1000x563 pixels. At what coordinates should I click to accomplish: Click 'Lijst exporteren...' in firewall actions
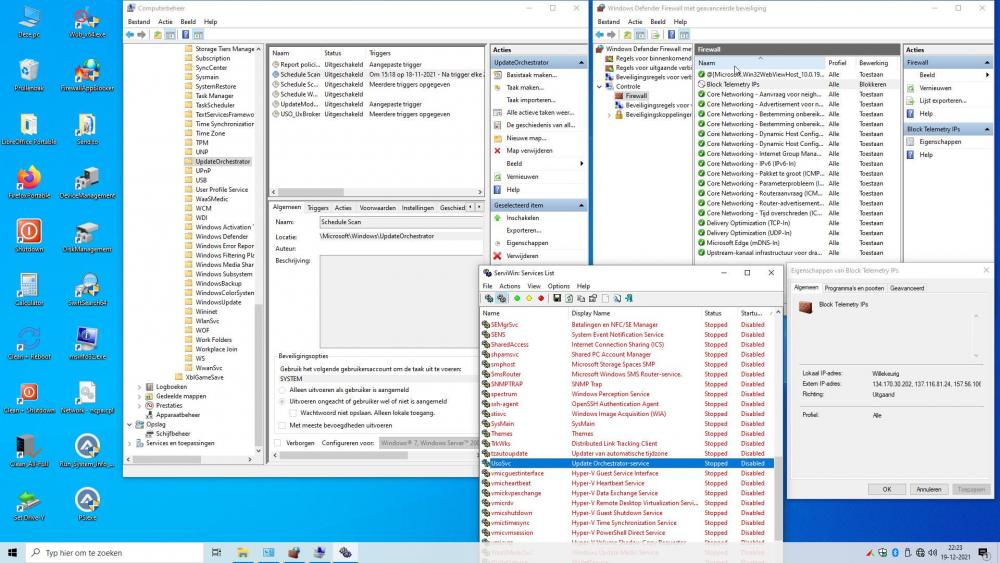tap(942, 100)
